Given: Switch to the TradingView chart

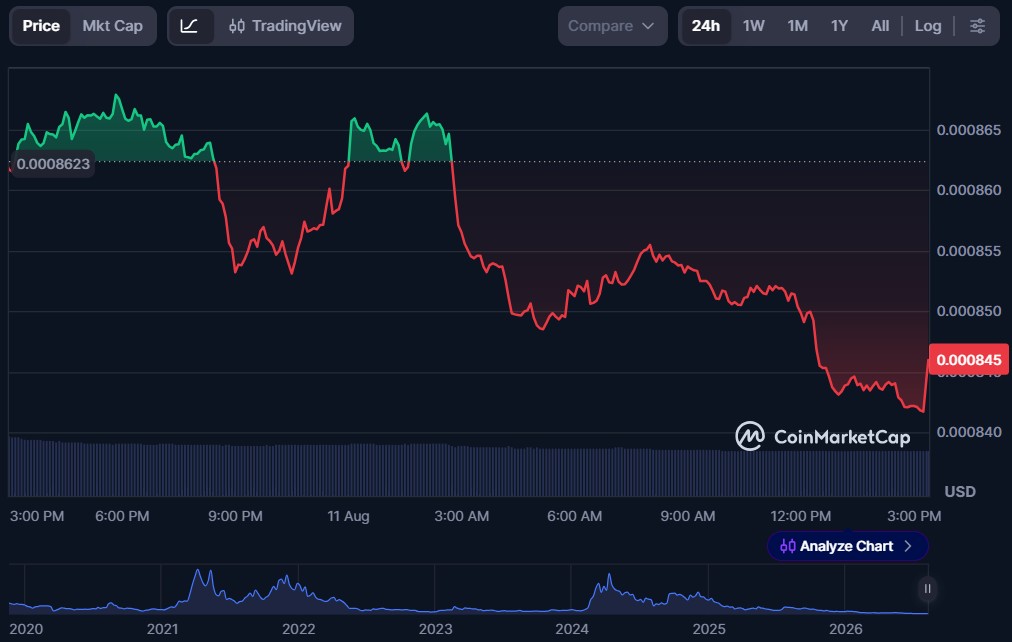Looking at the screenshot, I should (285, 26).
